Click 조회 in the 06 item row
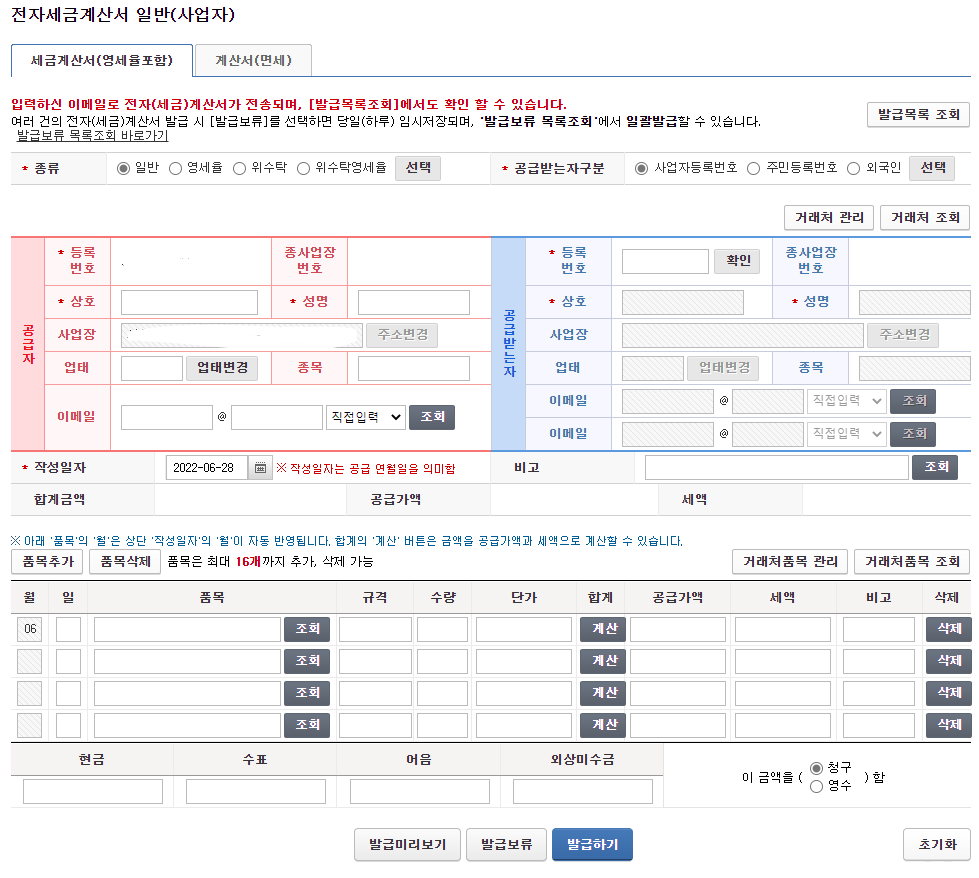The height and width of the screenshot is (878, 979). (x=307, y=629)
